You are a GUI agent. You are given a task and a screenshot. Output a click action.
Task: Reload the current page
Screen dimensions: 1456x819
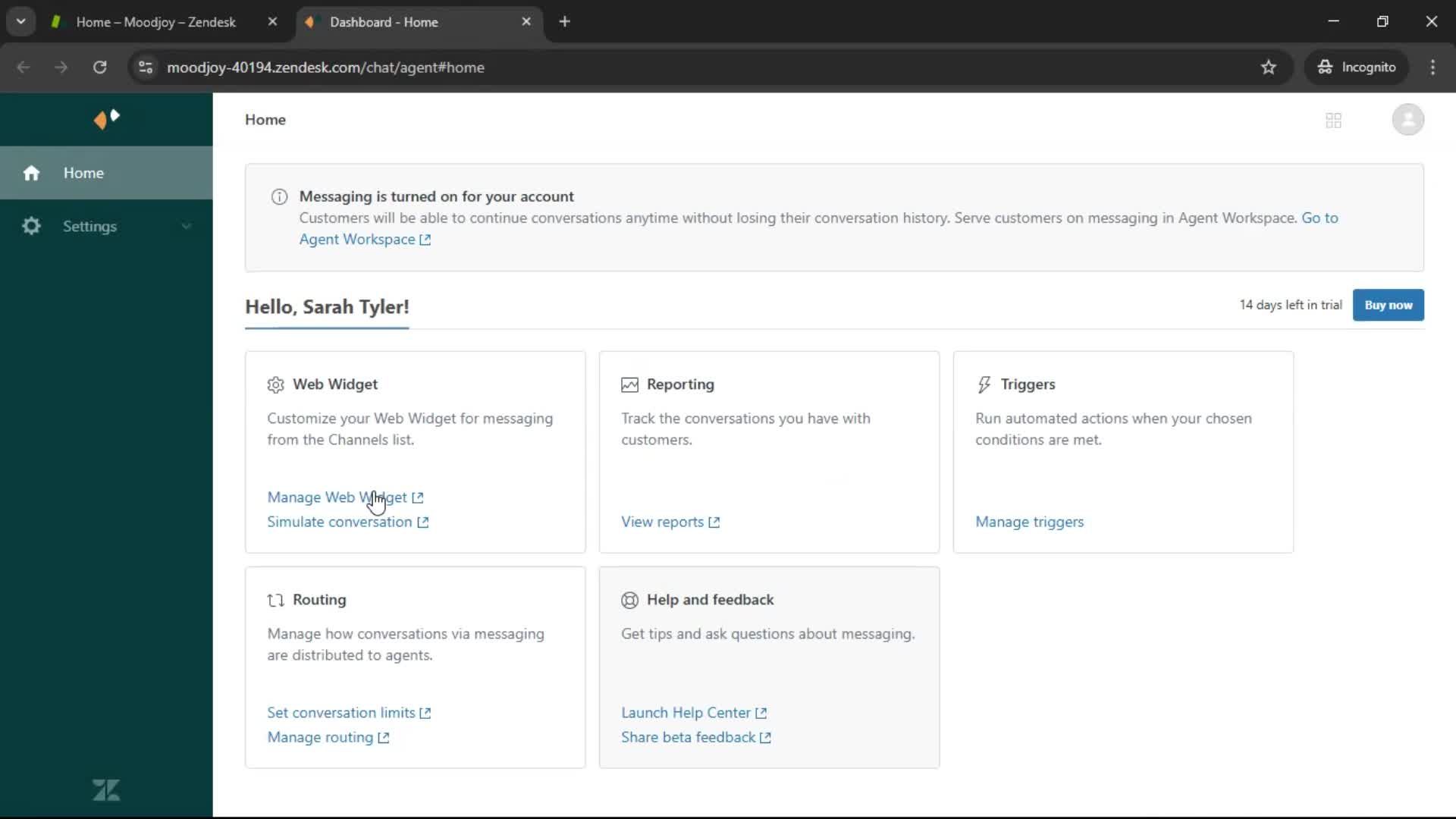point(99,67)
